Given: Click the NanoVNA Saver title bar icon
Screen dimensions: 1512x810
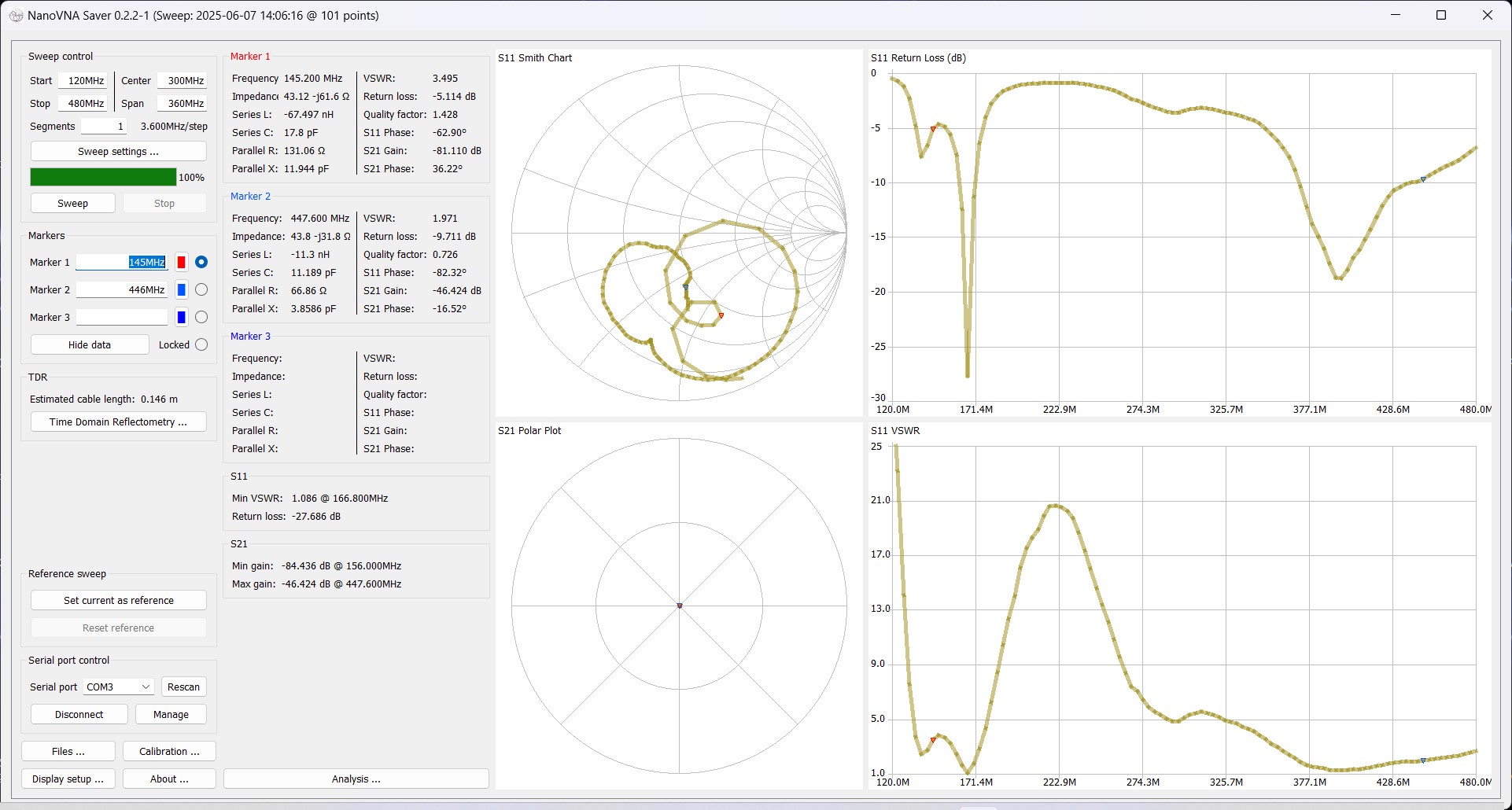Looking at the screenshot, I should (16, 15).
